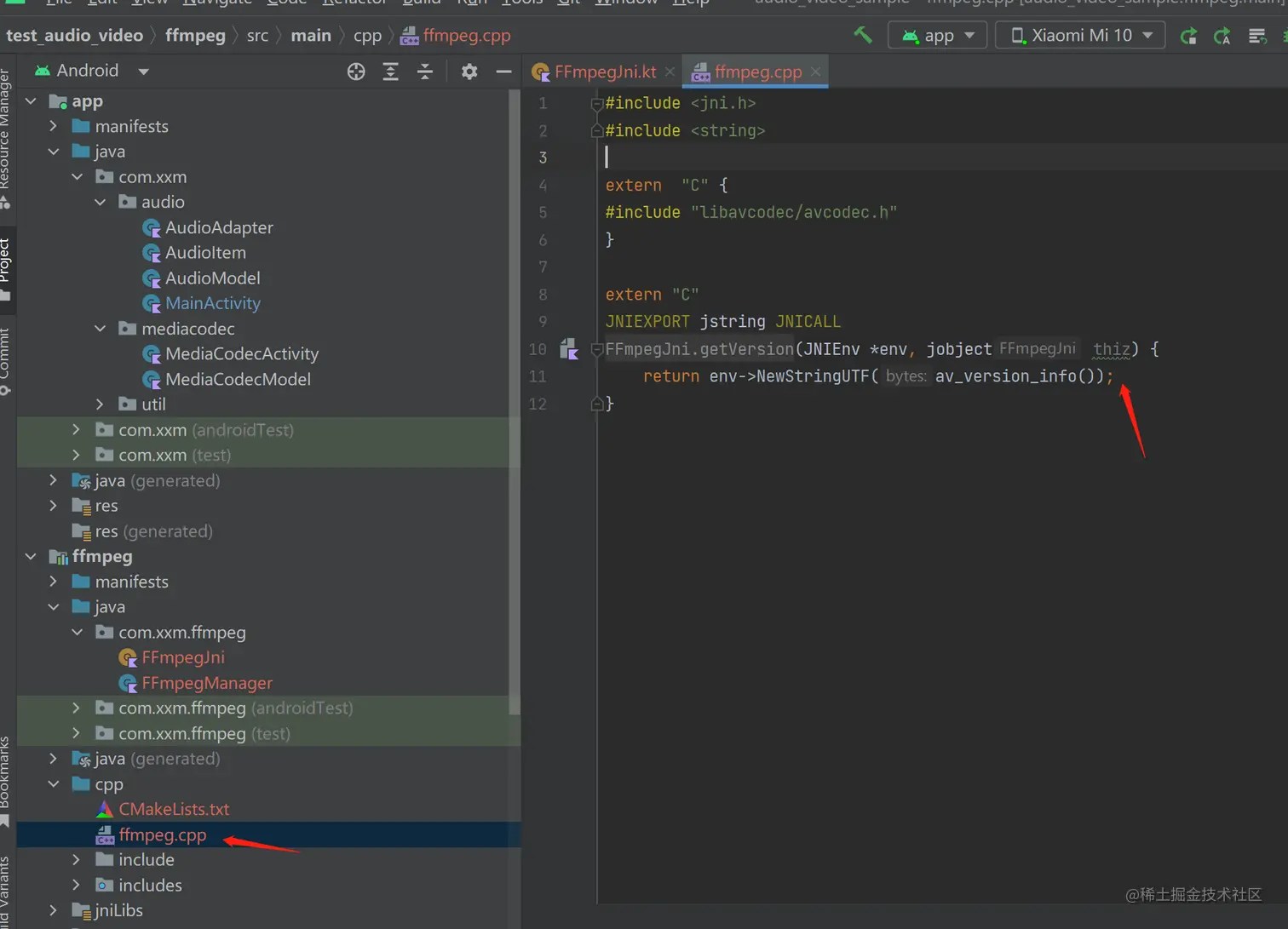Toggle the Bookmarks tool window sidebar tab

6,781
